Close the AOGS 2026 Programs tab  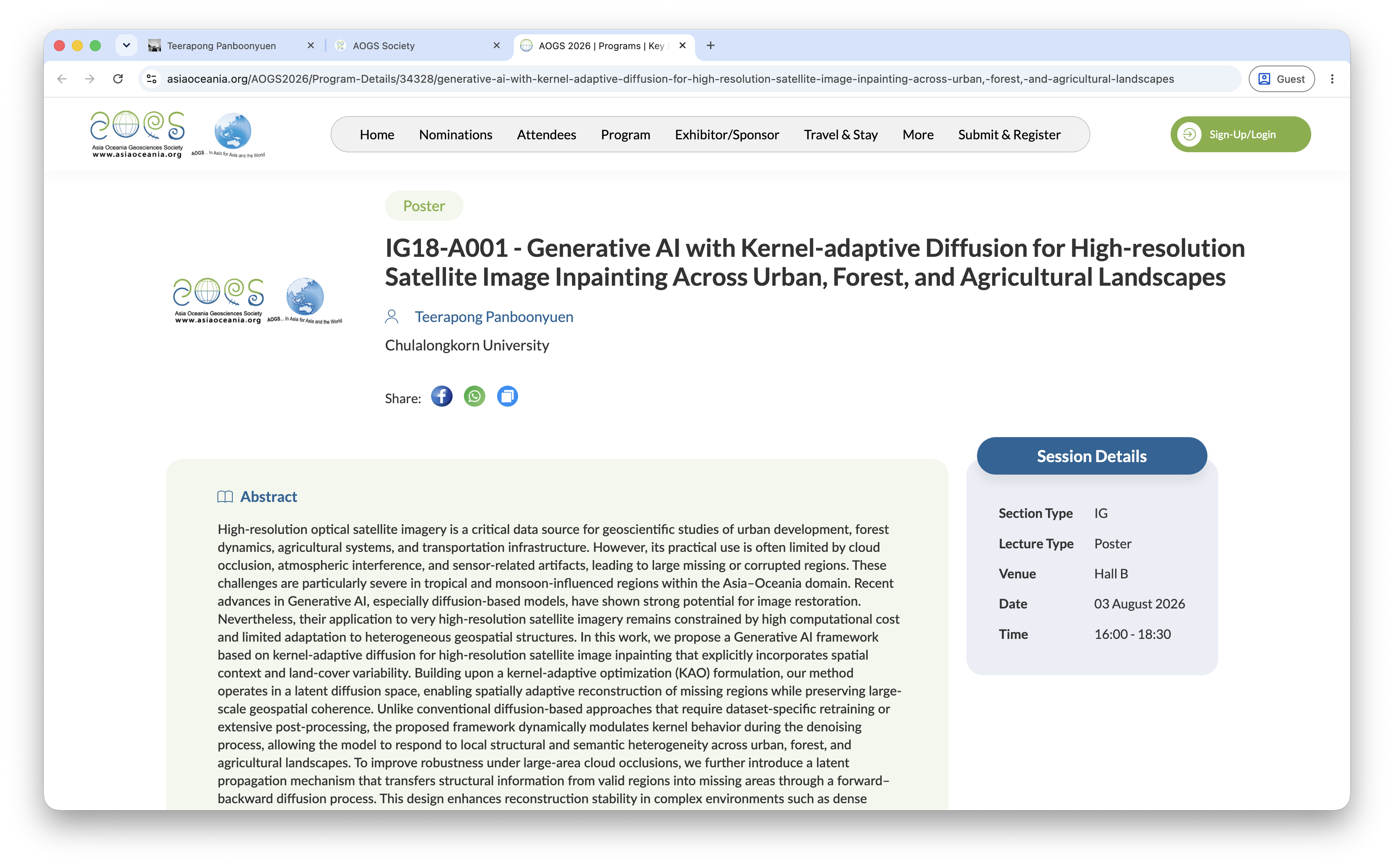click(682, 45)
